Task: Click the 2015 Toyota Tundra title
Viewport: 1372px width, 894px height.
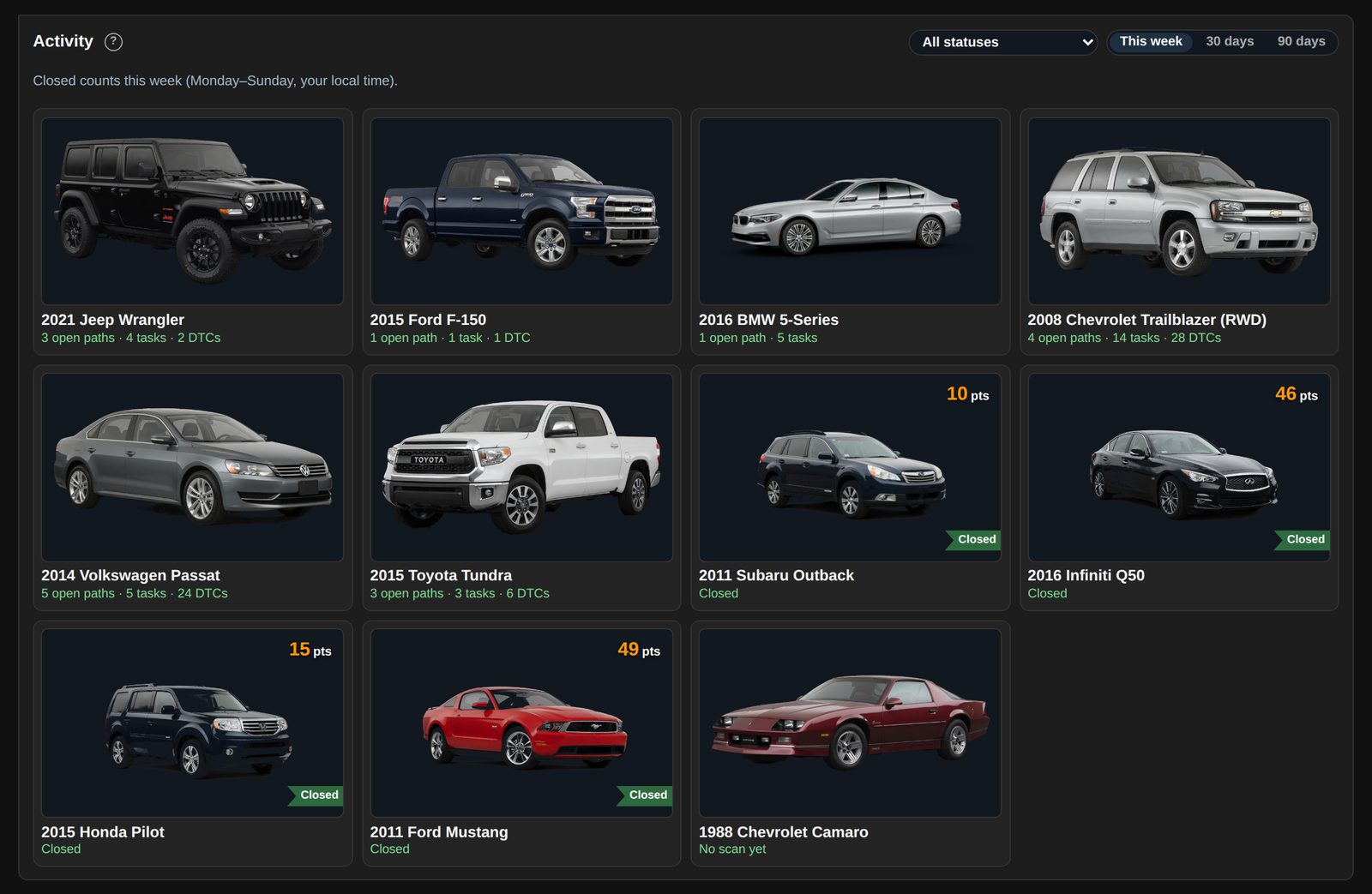Action: pyautogui.click(x=441, y=575)
